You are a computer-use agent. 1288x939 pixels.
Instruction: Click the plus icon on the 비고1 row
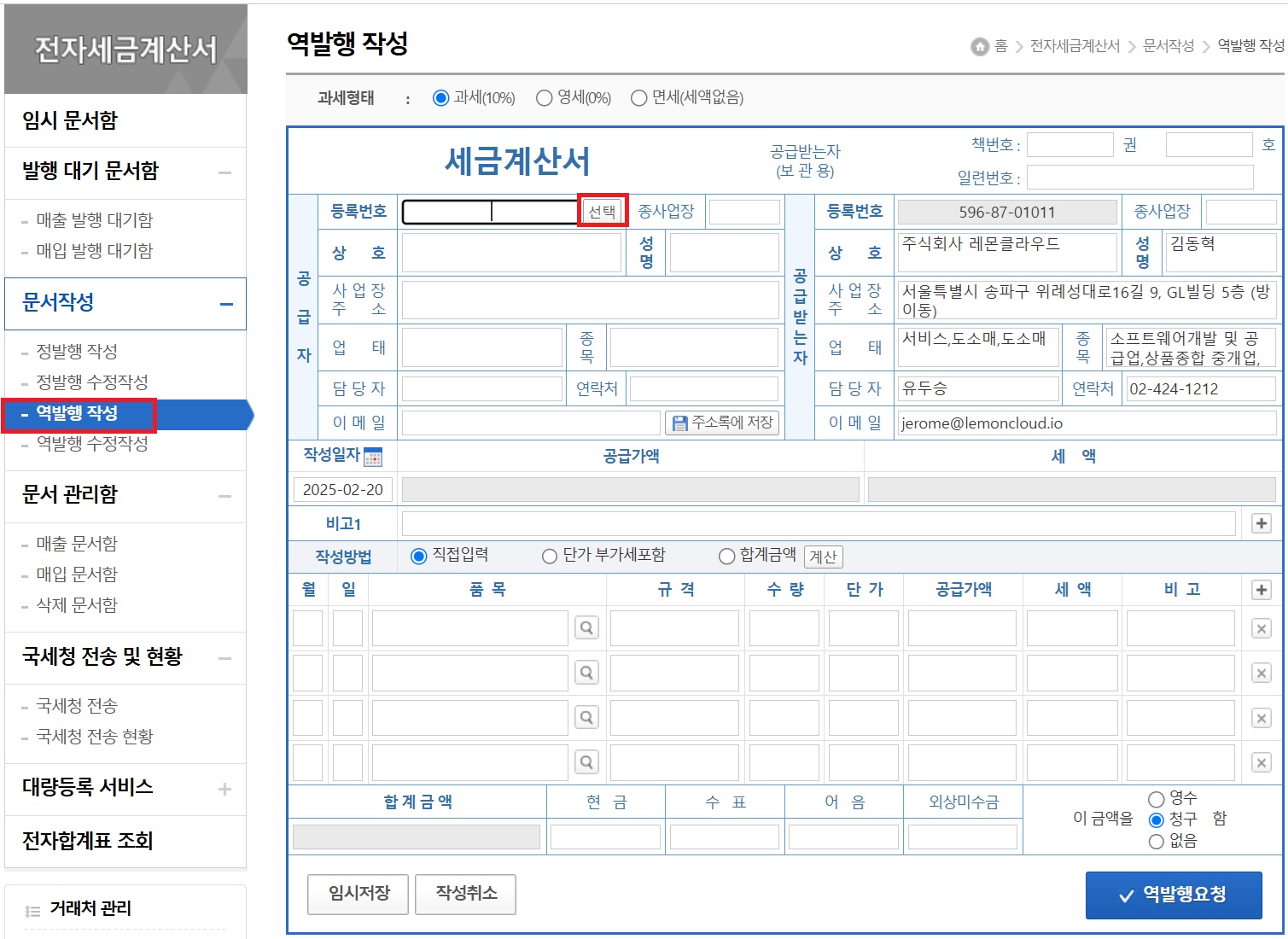(1261, 523)
